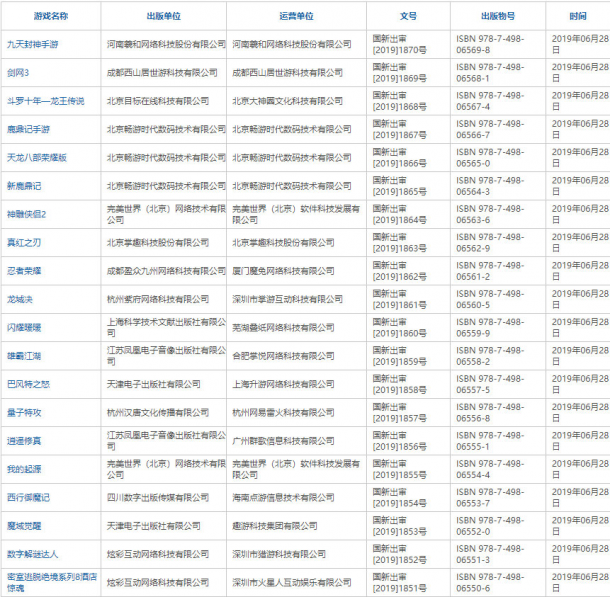Open the 雄霸江湖 link

24,356
